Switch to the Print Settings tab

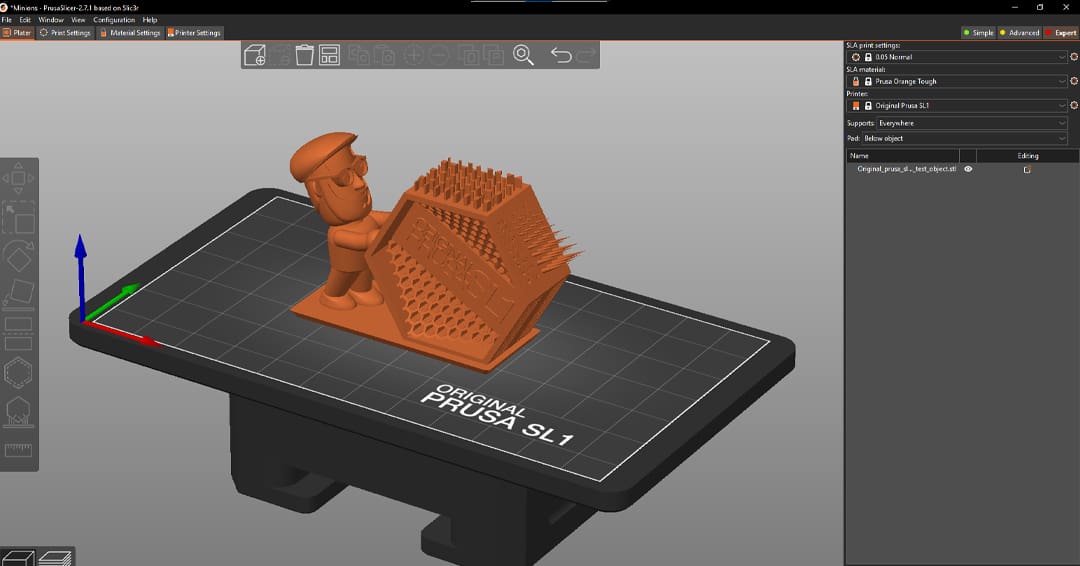click(65, 32)
